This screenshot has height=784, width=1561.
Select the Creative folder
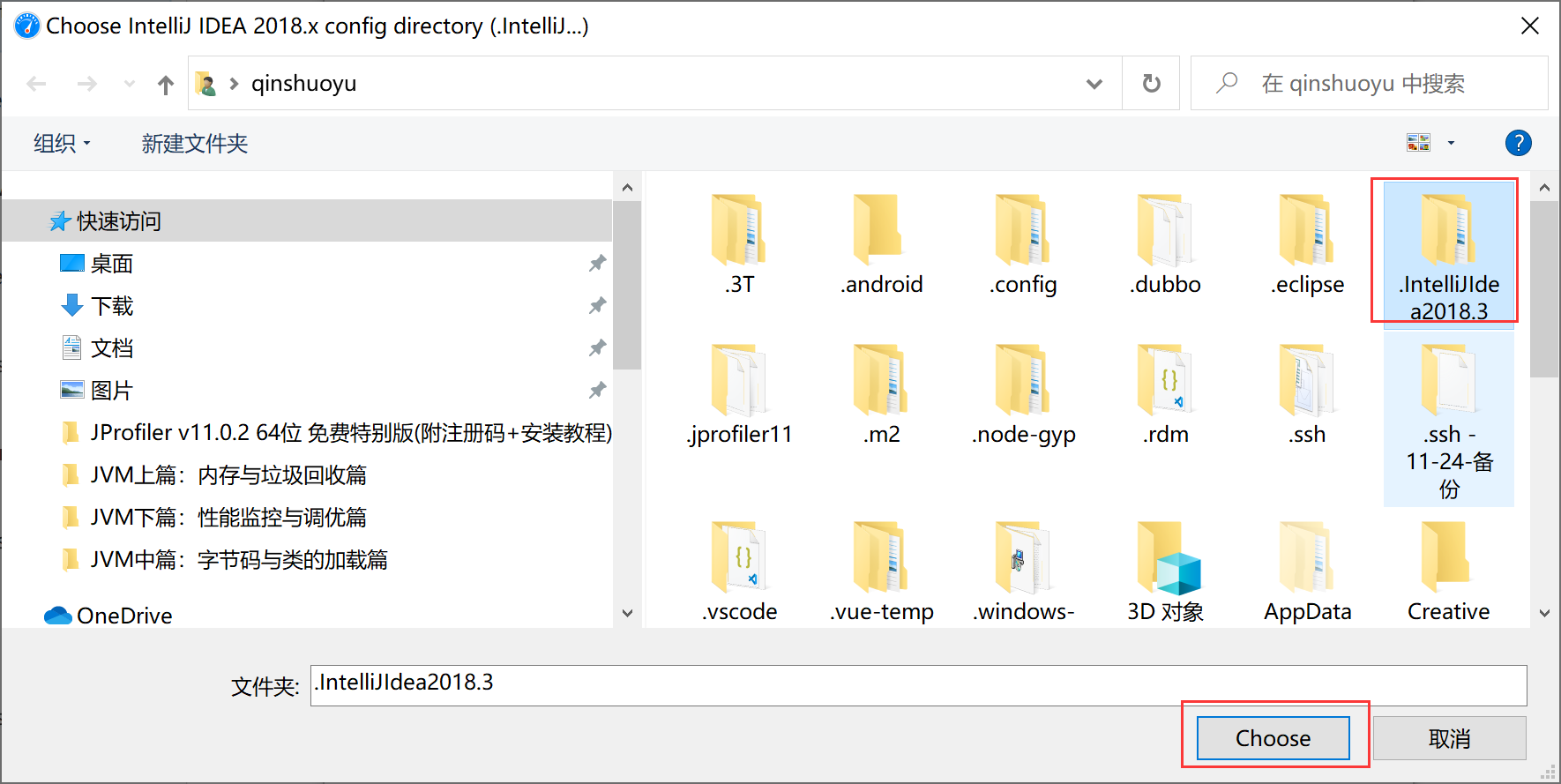[1448, 571]
